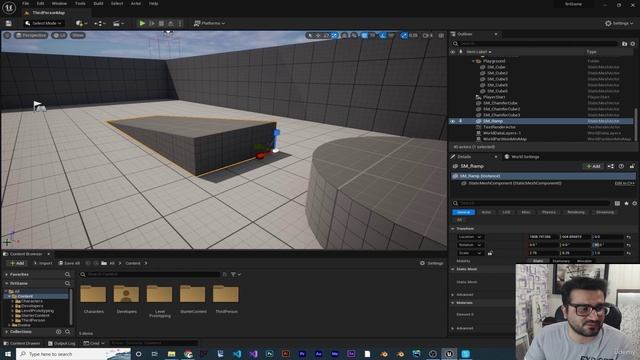Open Visual Studio Code from the taskbar
Viewport: 640px width, 360px height.
coord(237,354)
